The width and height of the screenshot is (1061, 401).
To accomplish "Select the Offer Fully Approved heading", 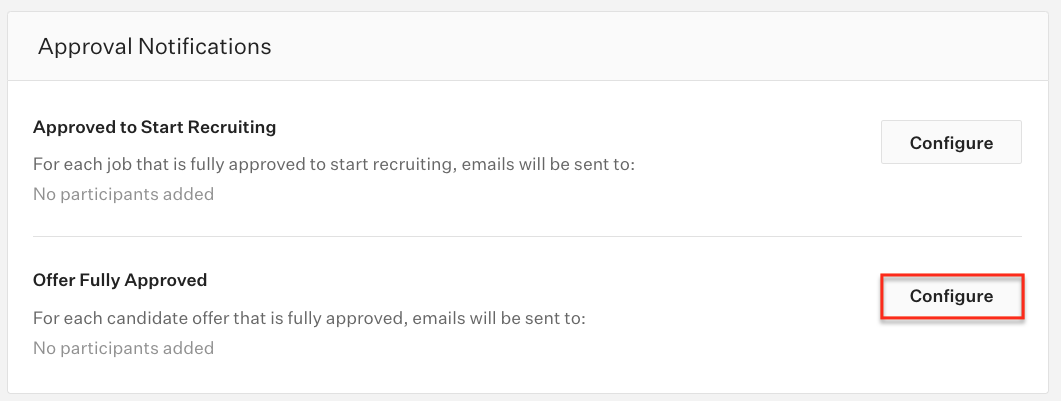I will click(120, 280).
